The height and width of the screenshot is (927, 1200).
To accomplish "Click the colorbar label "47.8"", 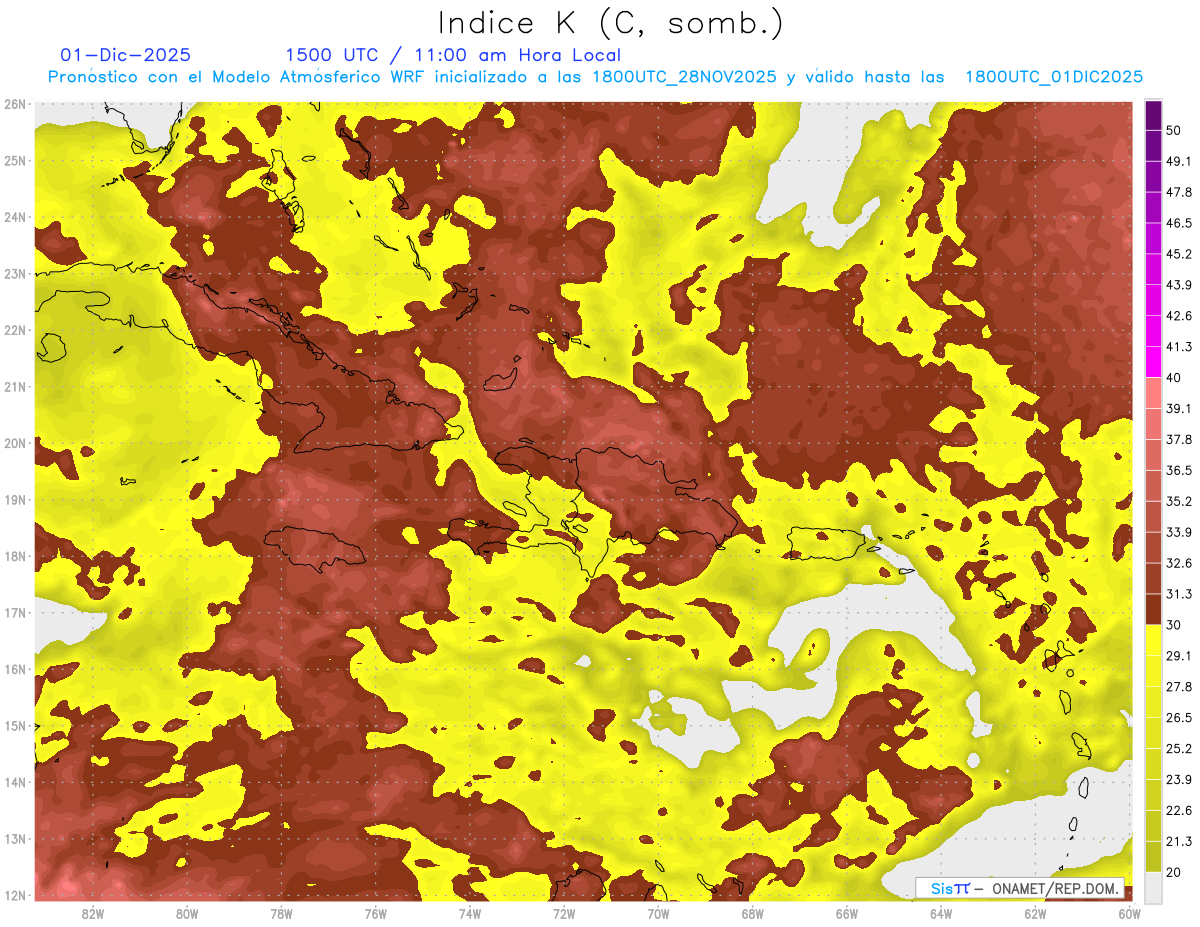I will coord(1179,191).
